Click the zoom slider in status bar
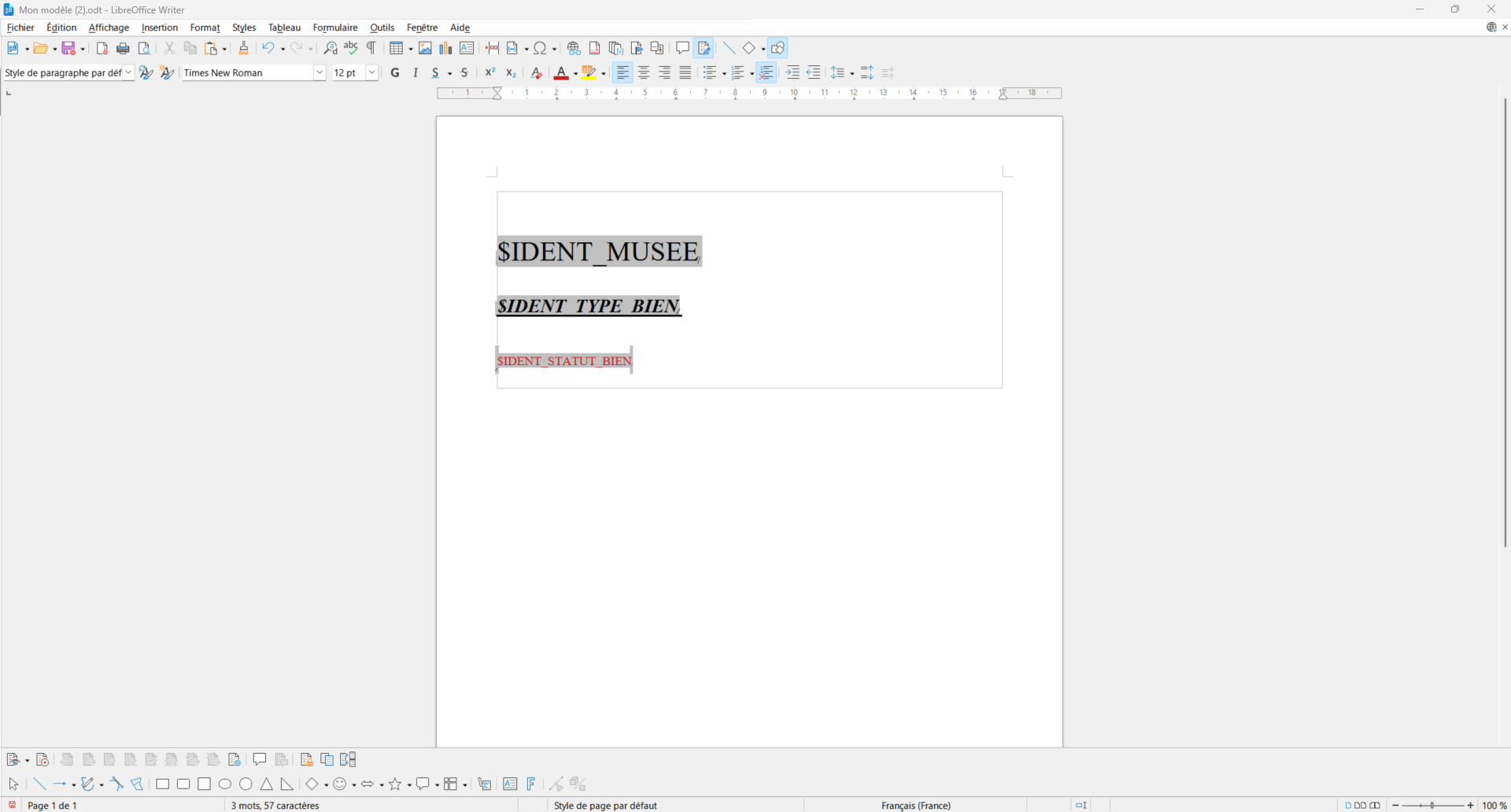 [x=1432, y=806]
